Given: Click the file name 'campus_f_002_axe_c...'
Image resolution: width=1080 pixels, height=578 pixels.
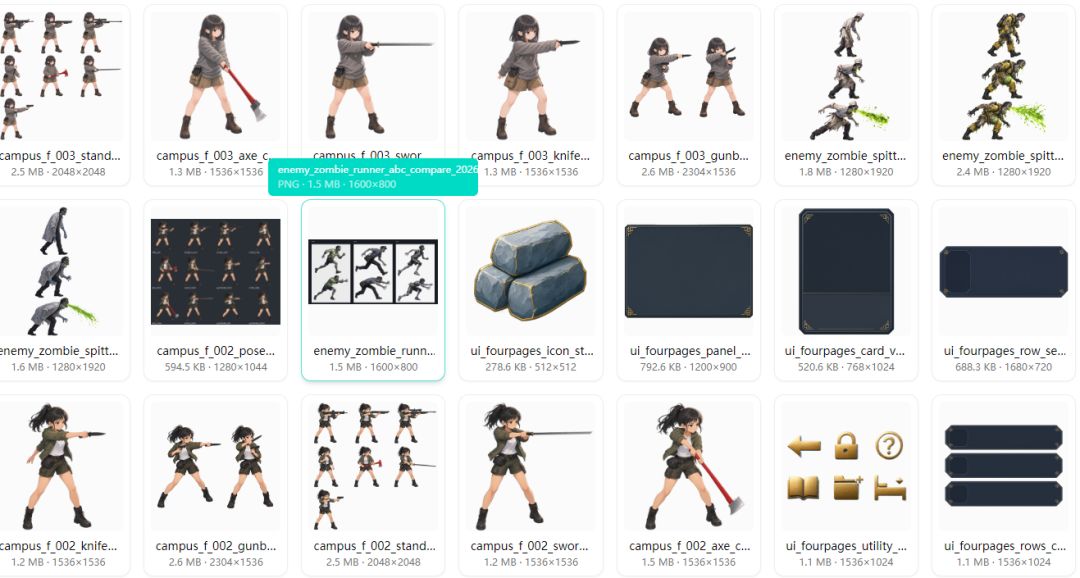Looking at the screenshot, I should (689, 546).
